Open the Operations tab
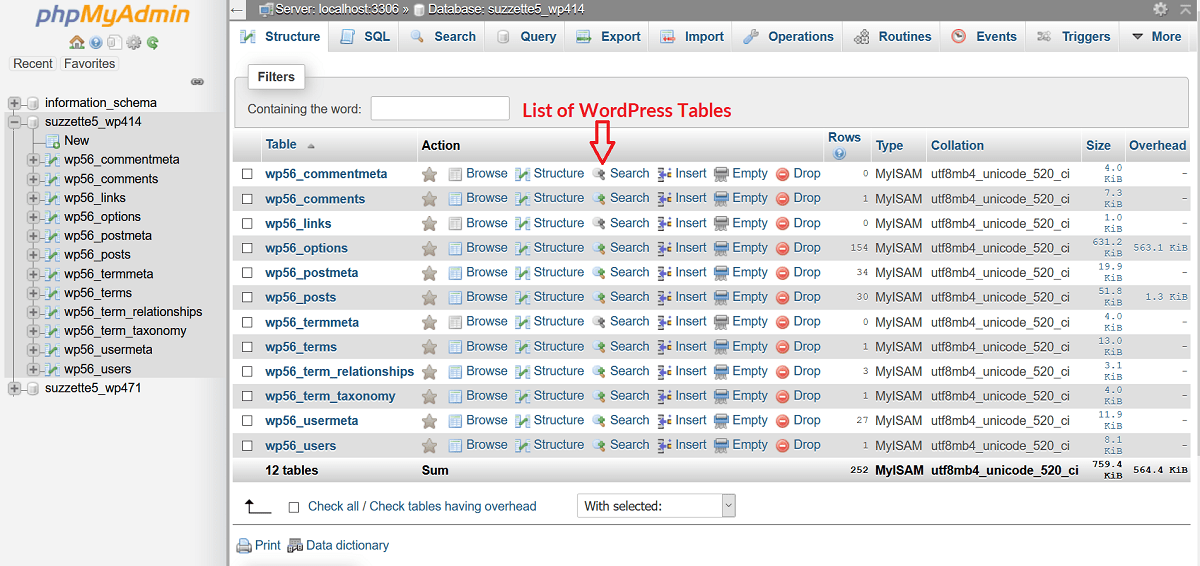 tap(788, 36)
